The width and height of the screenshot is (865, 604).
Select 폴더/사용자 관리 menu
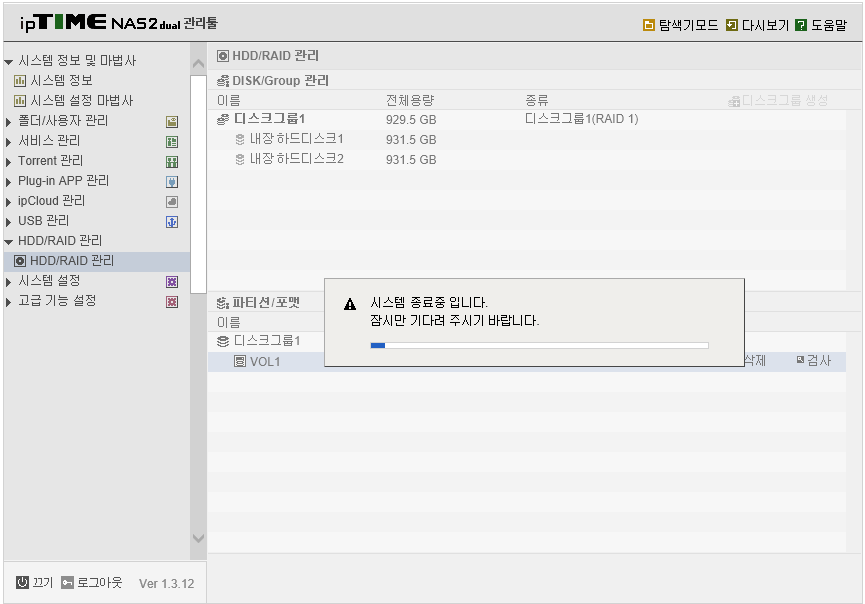63,121
